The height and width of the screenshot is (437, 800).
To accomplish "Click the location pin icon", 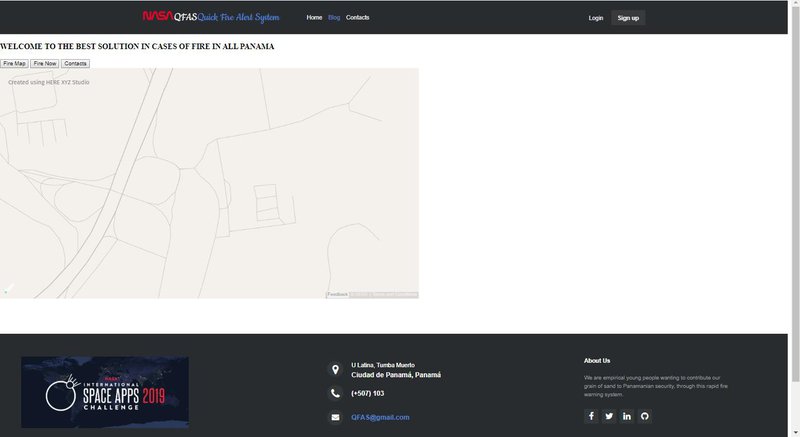I will click(335, 370).
